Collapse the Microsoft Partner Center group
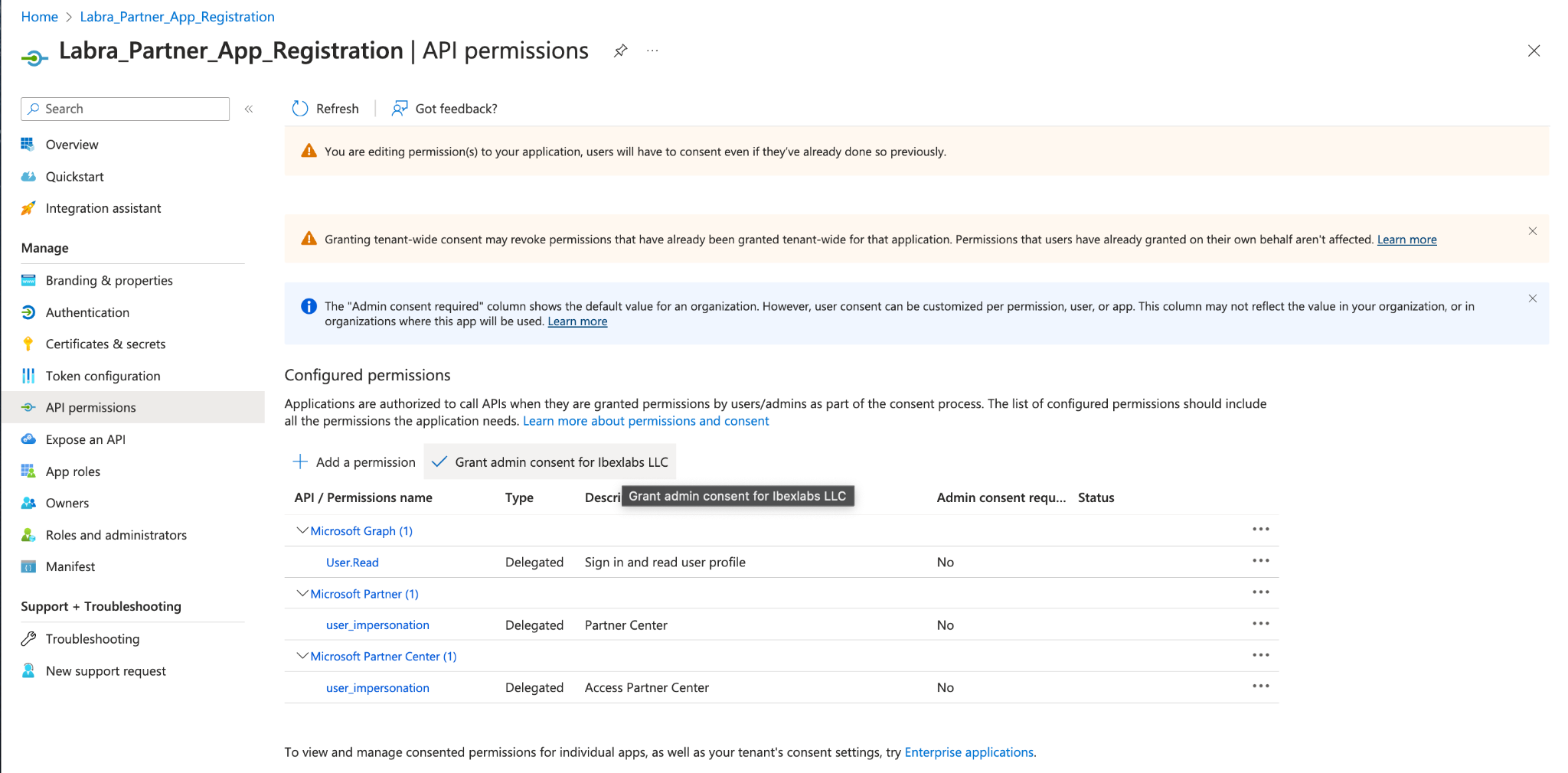The height and width of the screenshot is (773, 1568). [x=302, y=656]
